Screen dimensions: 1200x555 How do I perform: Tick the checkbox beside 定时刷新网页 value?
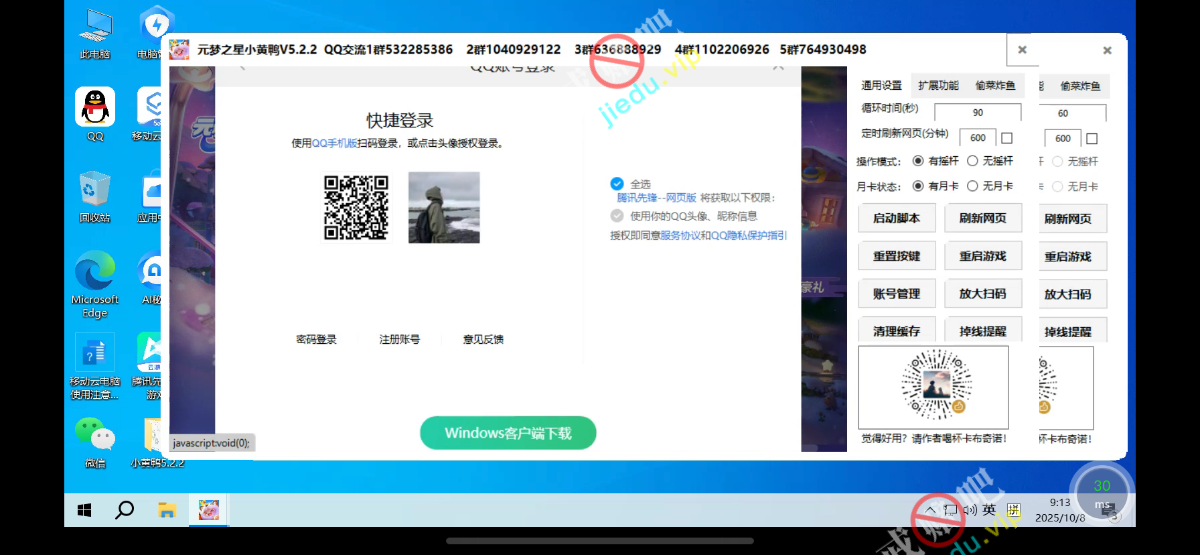pos(1007,138)
